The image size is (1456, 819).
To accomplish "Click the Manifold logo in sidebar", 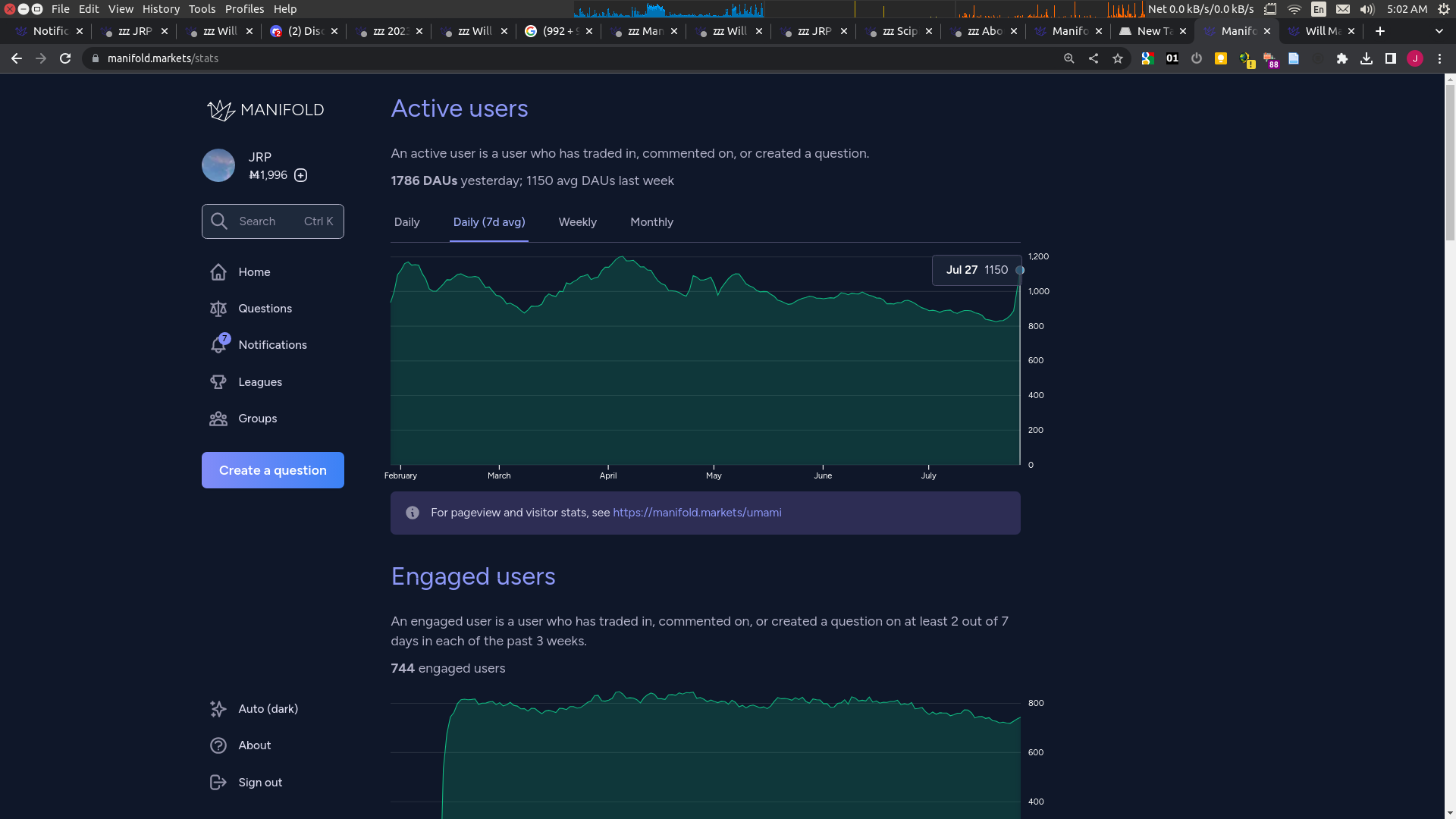I will [x=265, y=110].
